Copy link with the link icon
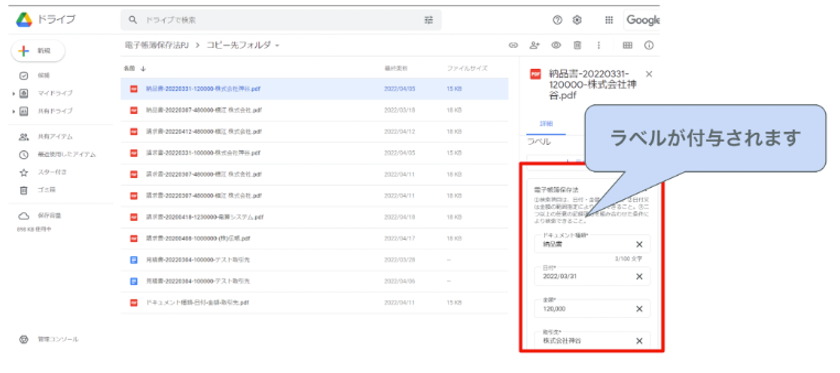Screen dimensions: 840x373 (513, 46)
